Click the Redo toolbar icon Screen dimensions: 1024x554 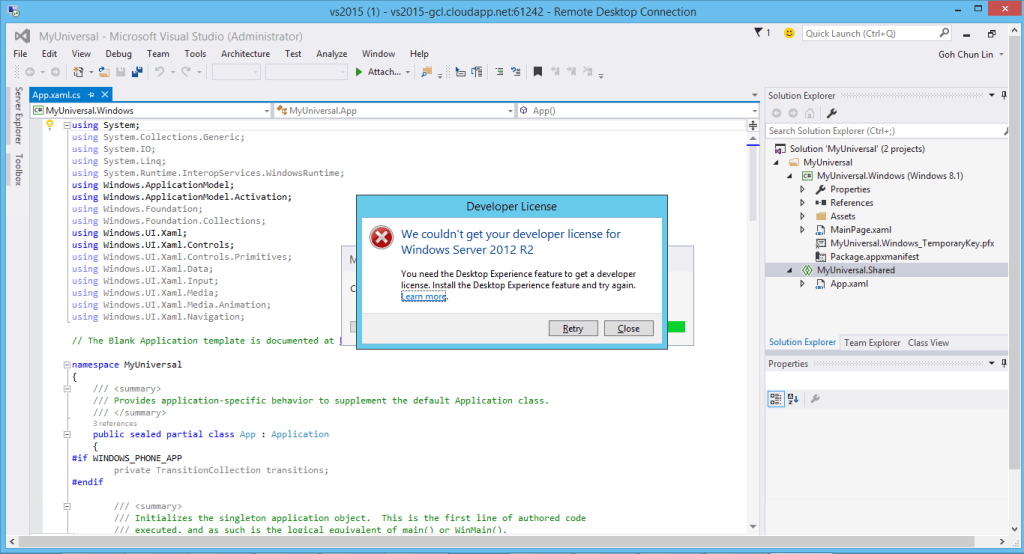pos(186,72)
